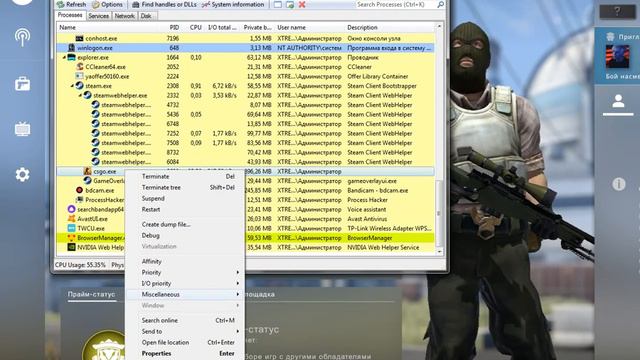Click the TWCU.exe process icon
Screen dimensions: 640x360
(71, 228)
